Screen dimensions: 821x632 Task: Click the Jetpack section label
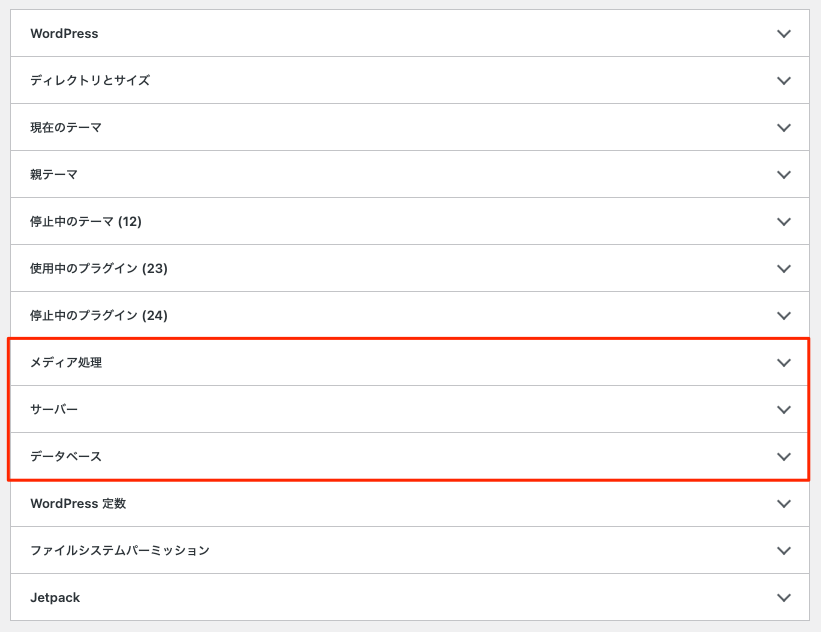point(55,598)
